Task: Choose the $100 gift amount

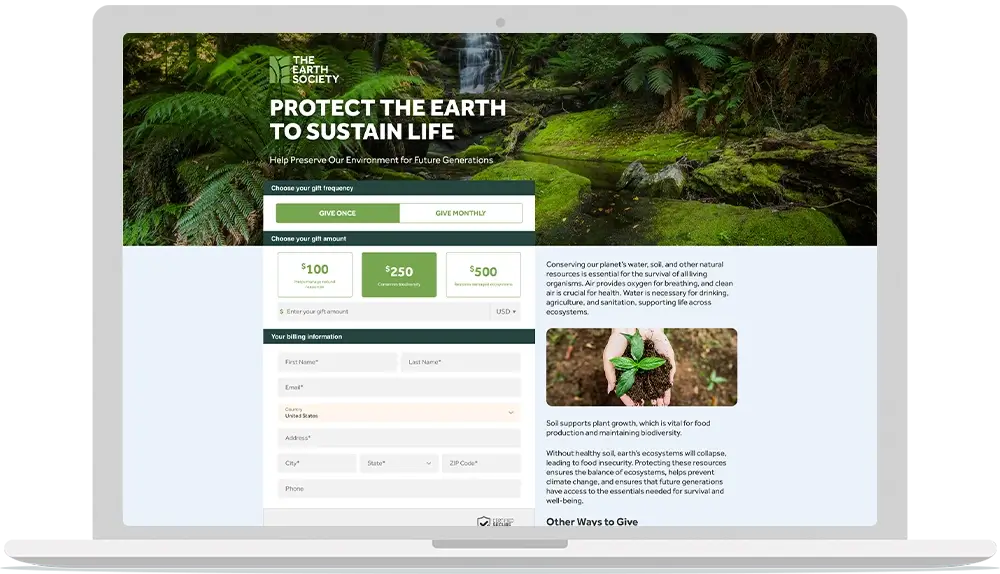Action: coord(315,274)
